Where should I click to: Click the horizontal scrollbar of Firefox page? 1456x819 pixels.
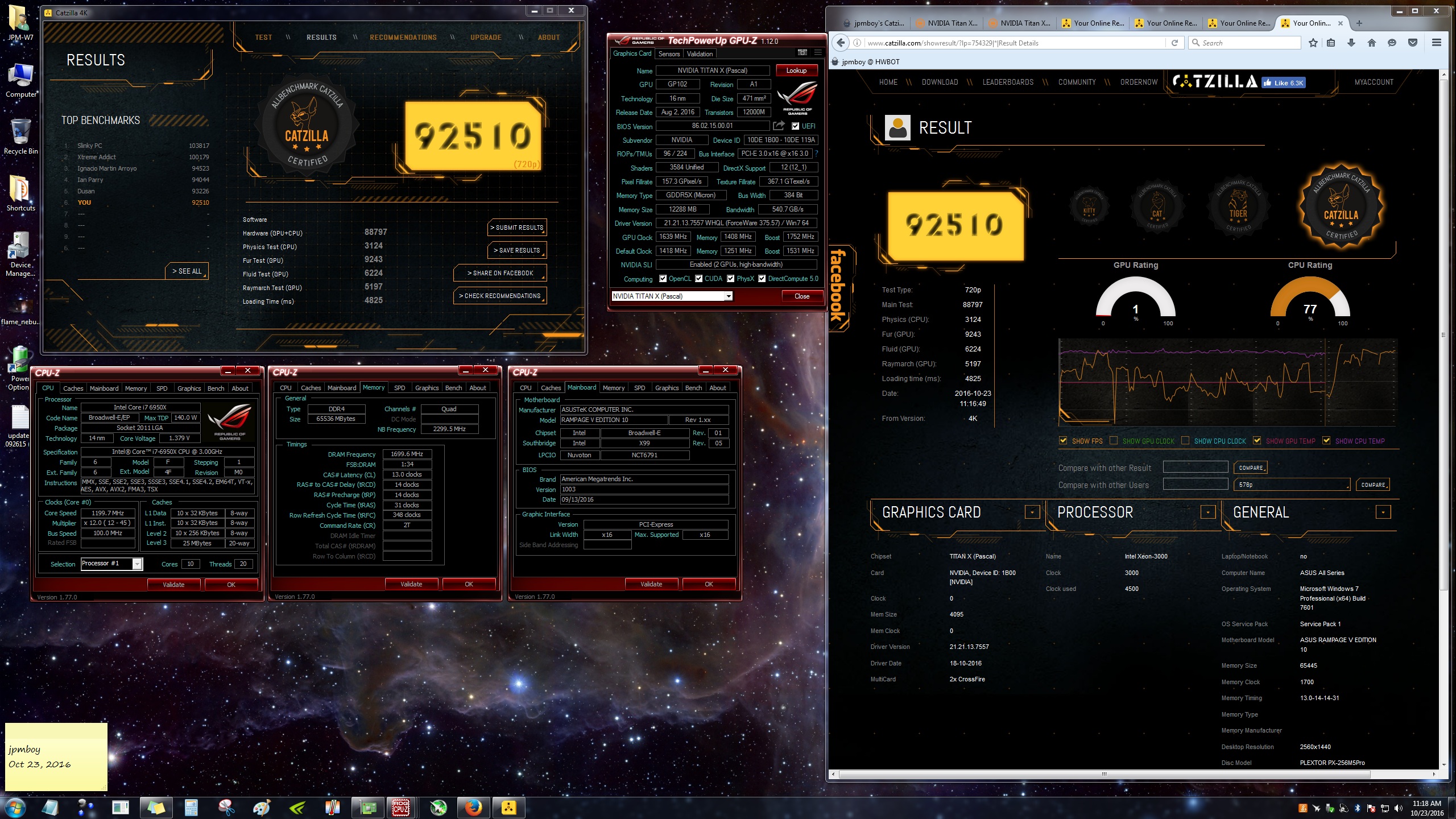tap(1105, 774)
